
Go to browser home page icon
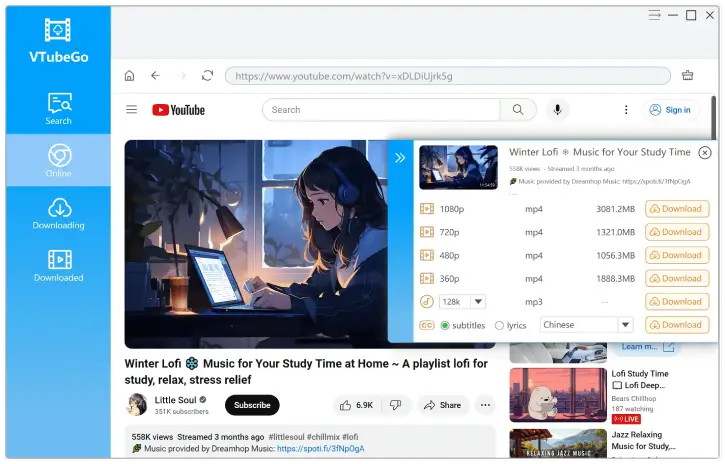click(x=129, y=76)
